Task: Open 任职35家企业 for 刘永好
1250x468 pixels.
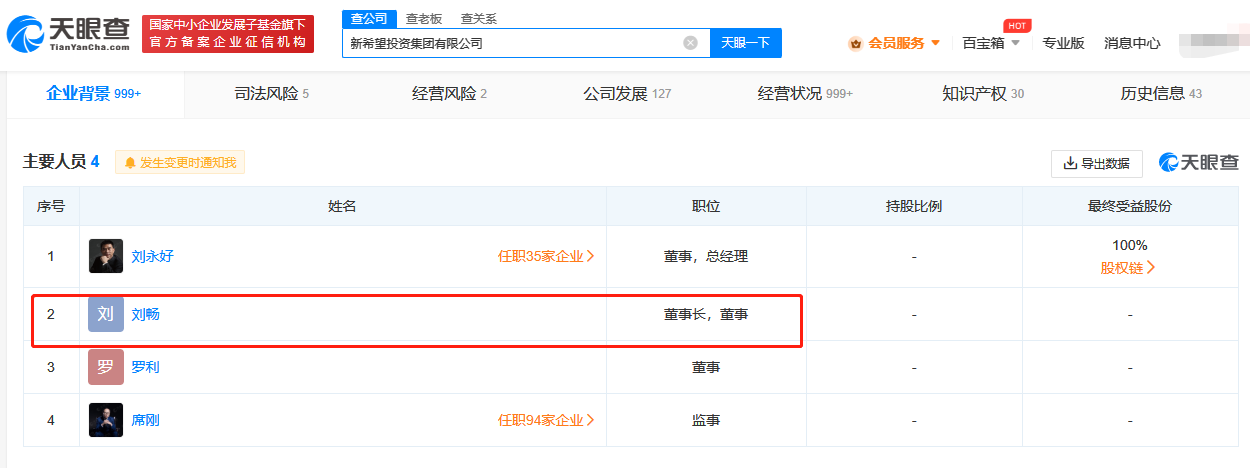Action: tap(546, 256)
